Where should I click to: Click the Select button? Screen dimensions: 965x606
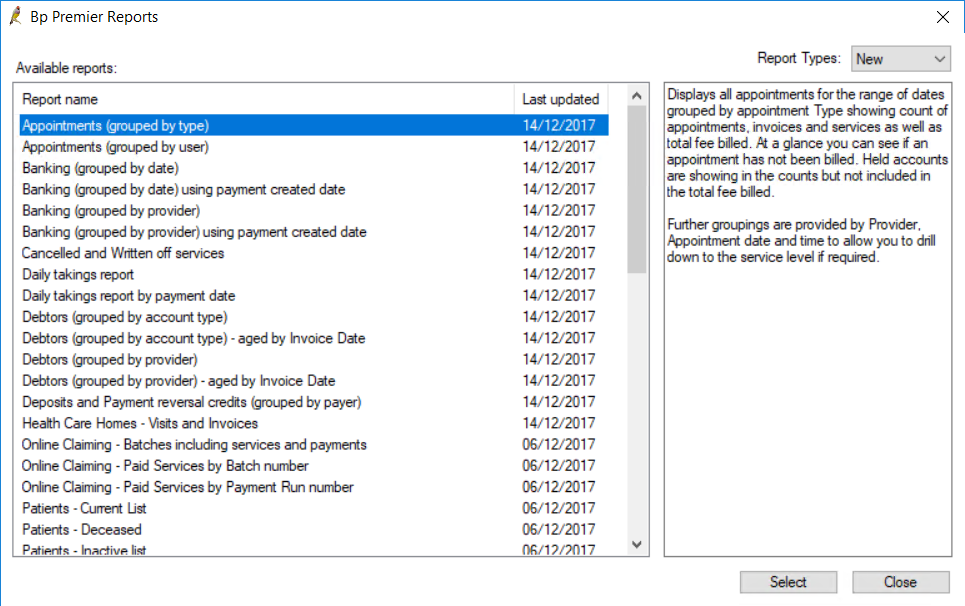788,582
